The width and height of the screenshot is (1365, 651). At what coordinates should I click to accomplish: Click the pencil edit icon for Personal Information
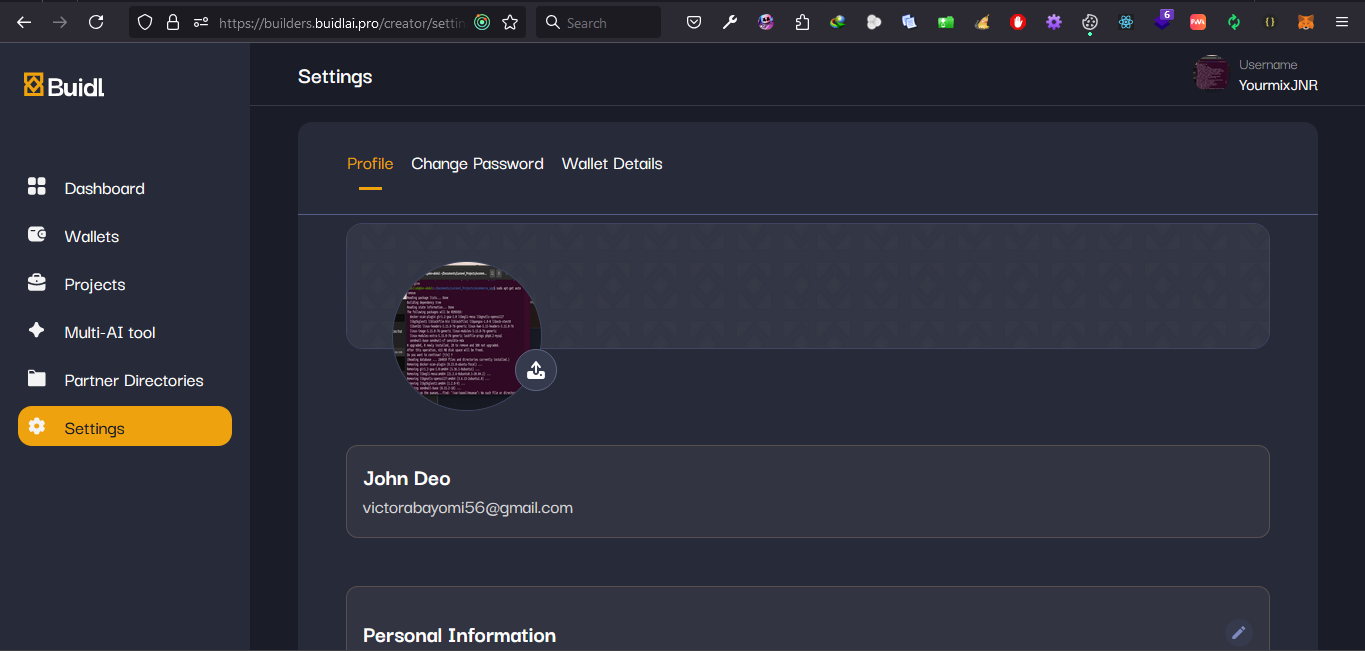pos(1238,632)
